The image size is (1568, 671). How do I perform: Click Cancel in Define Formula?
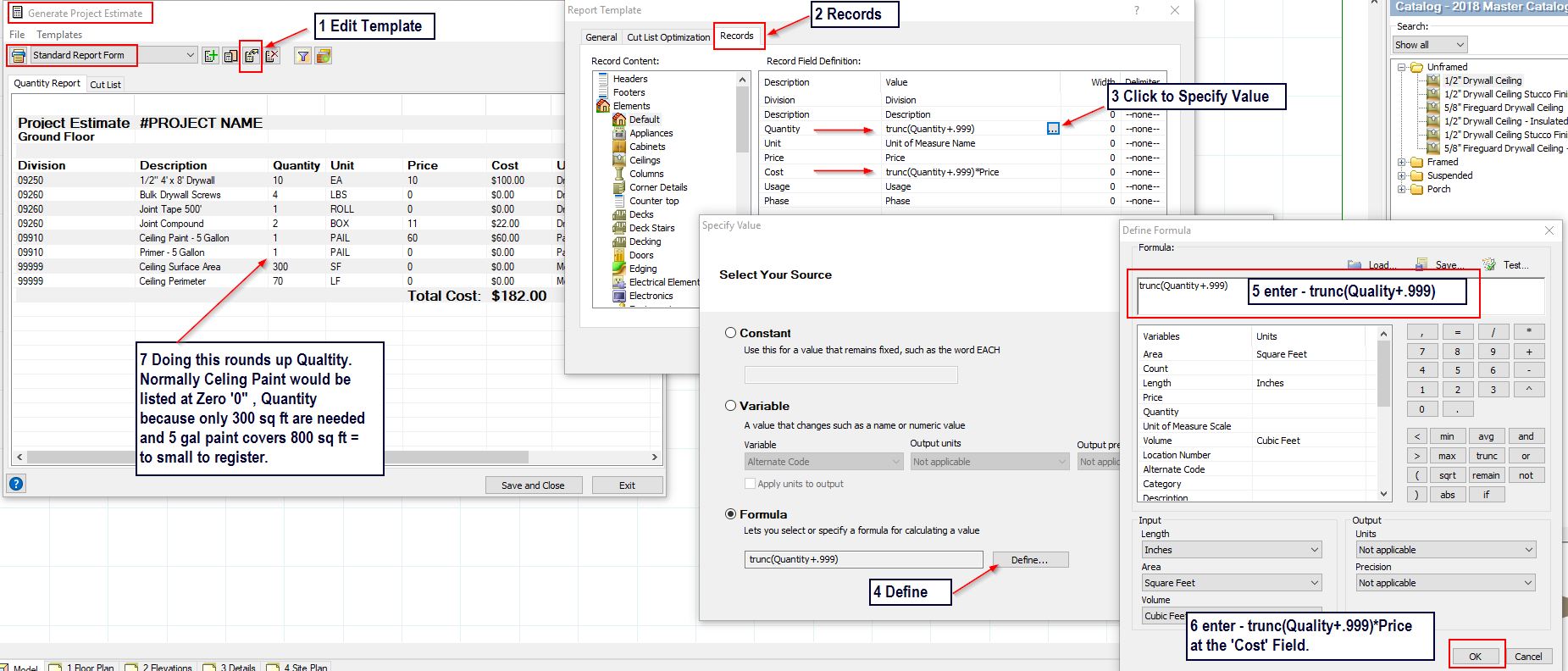tap(1528, 657)
